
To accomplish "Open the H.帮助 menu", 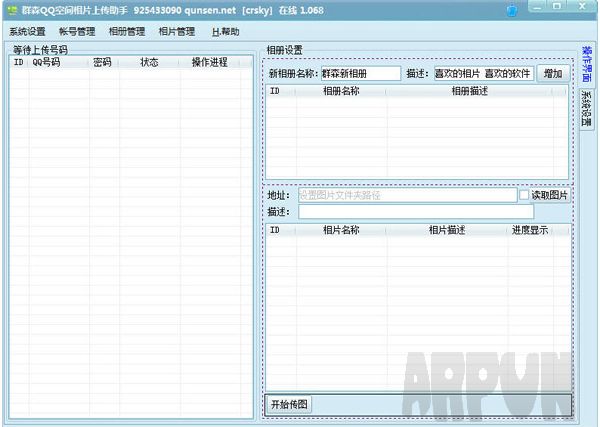I will pos(225,31).
